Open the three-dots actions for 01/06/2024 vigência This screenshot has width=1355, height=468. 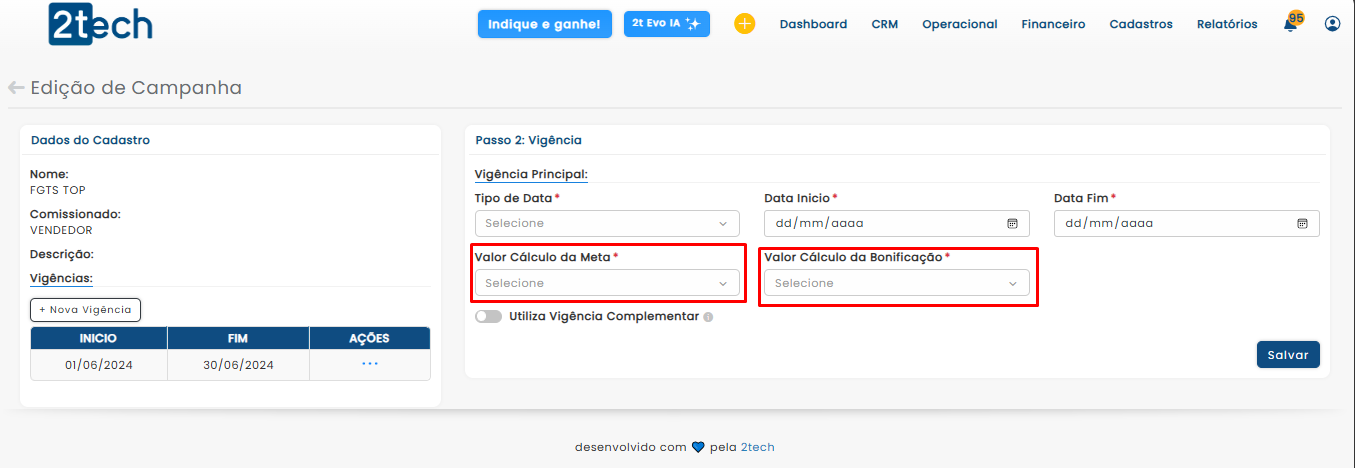tap(370, 364)
